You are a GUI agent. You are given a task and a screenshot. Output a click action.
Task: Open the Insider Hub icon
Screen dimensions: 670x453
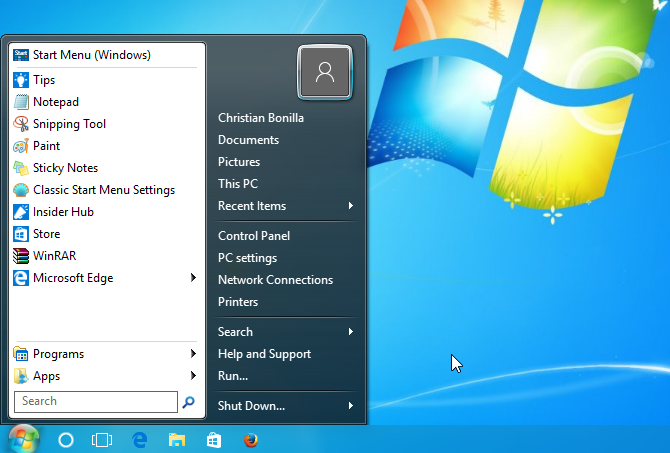22,212
